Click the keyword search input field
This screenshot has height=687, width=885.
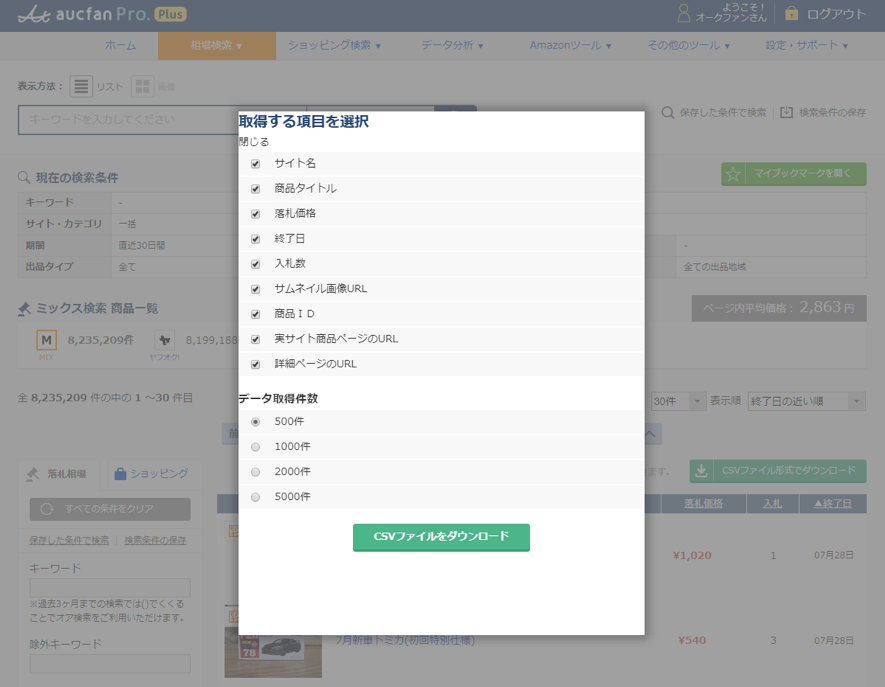127,120
